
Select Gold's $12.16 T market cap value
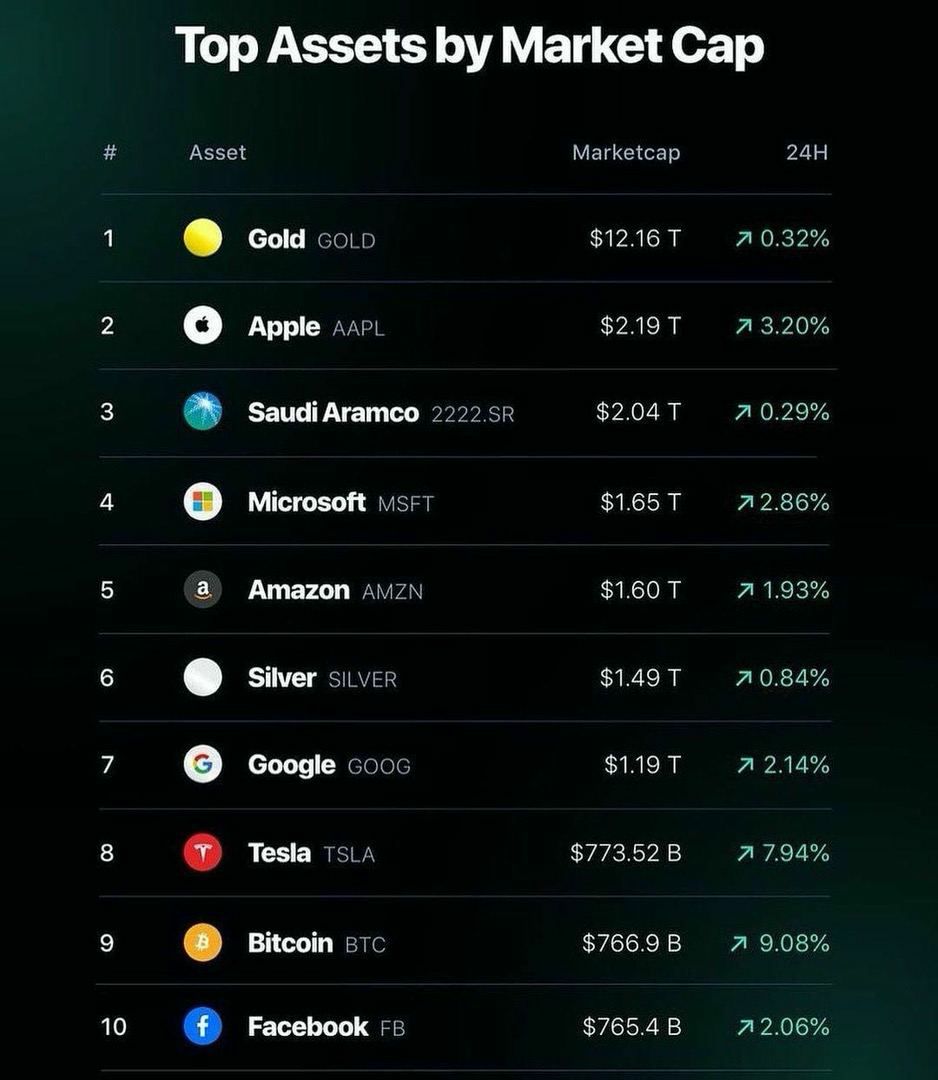coord(635,238)
